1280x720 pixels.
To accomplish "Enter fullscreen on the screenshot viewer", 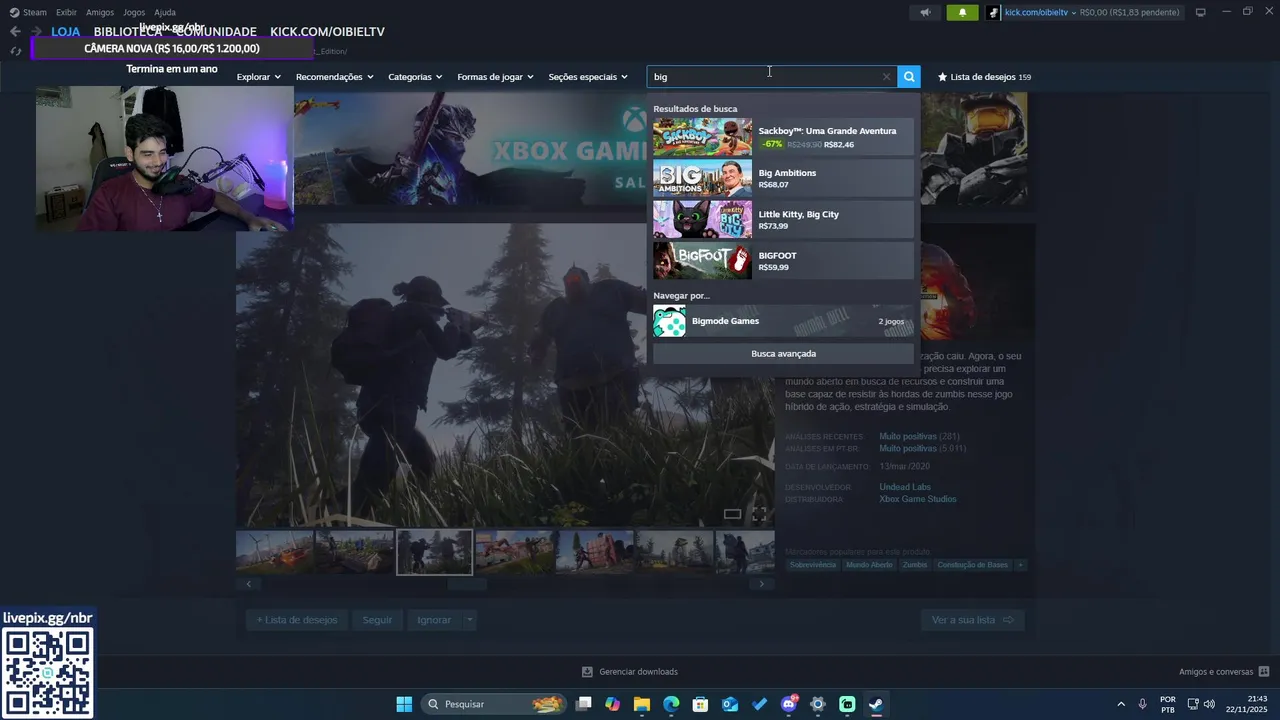I will point(759,514).
